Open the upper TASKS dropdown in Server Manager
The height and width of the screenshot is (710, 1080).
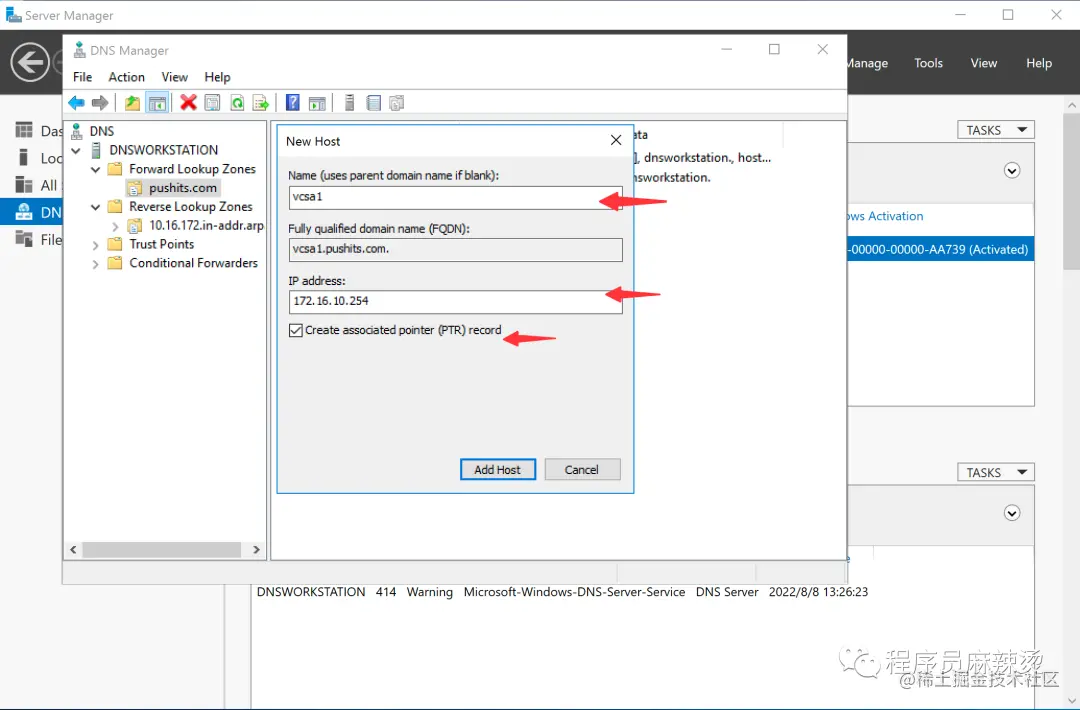click(996, 130)
